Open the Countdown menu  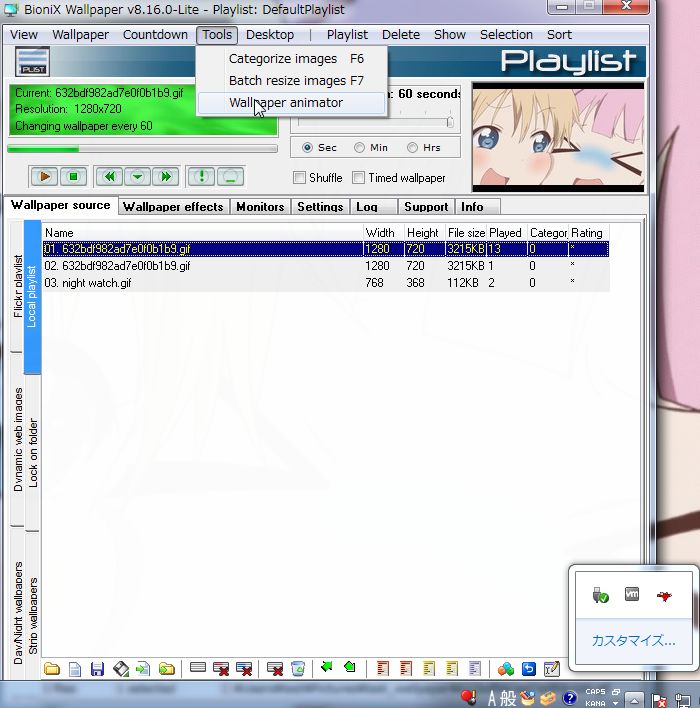pos(155,34)
